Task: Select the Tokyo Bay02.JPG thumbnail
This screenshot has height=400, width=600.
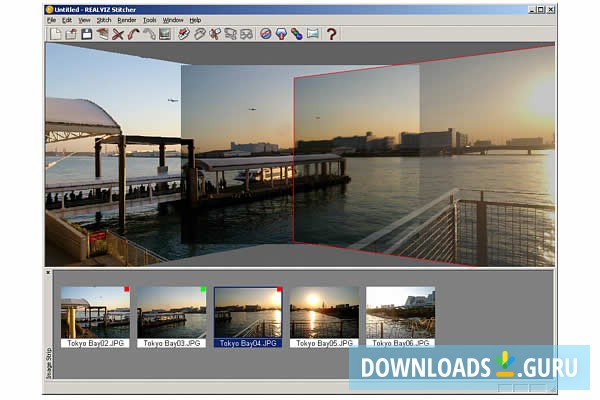Action: tap(95, 312)
